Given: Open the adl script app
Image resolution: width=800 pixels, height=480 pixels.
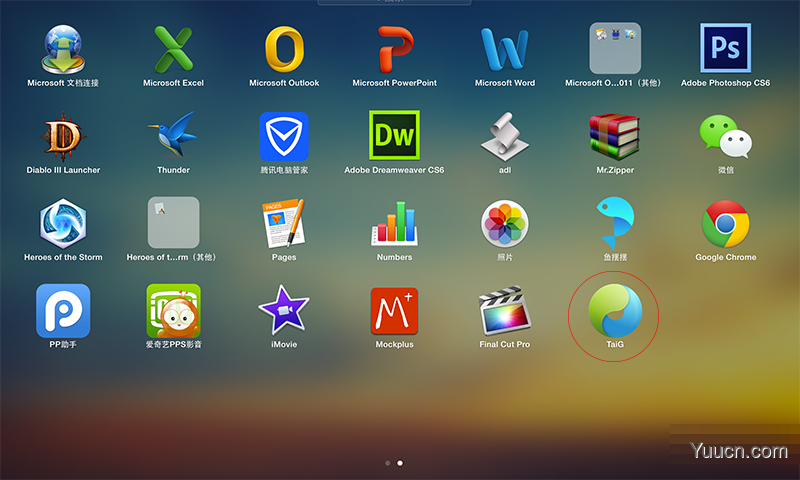Looking at the screenshot, I should [x=505, y=137].
